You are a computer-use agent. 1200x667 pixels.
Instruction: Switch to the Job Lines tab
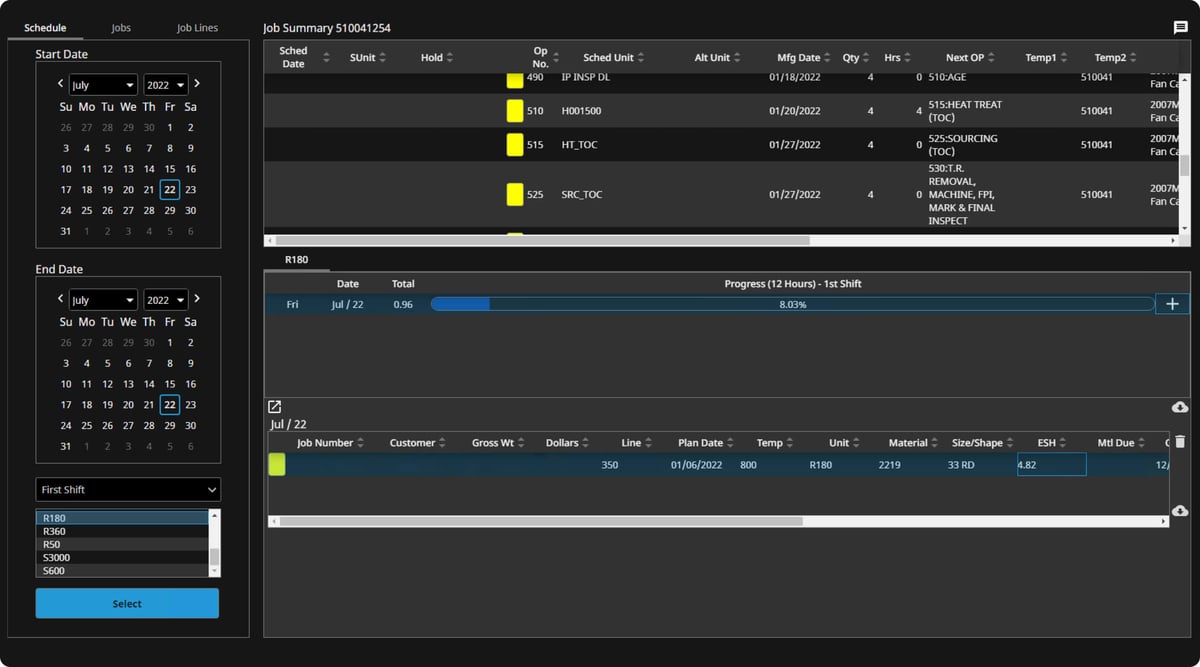click(x=197, y=28)
